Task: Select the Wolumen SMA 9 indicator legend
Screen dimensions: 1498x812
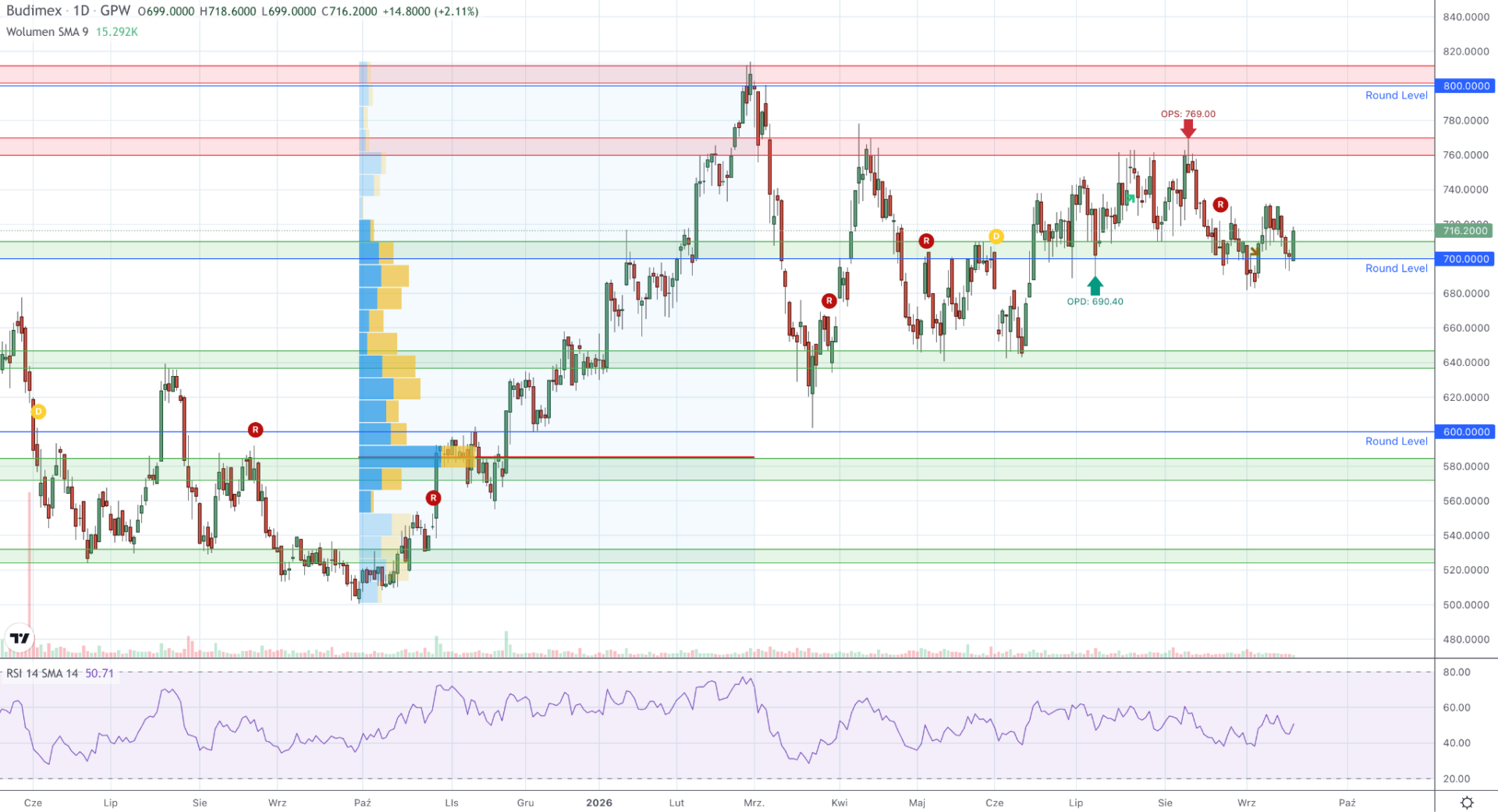Action: (x=47, y=32)
